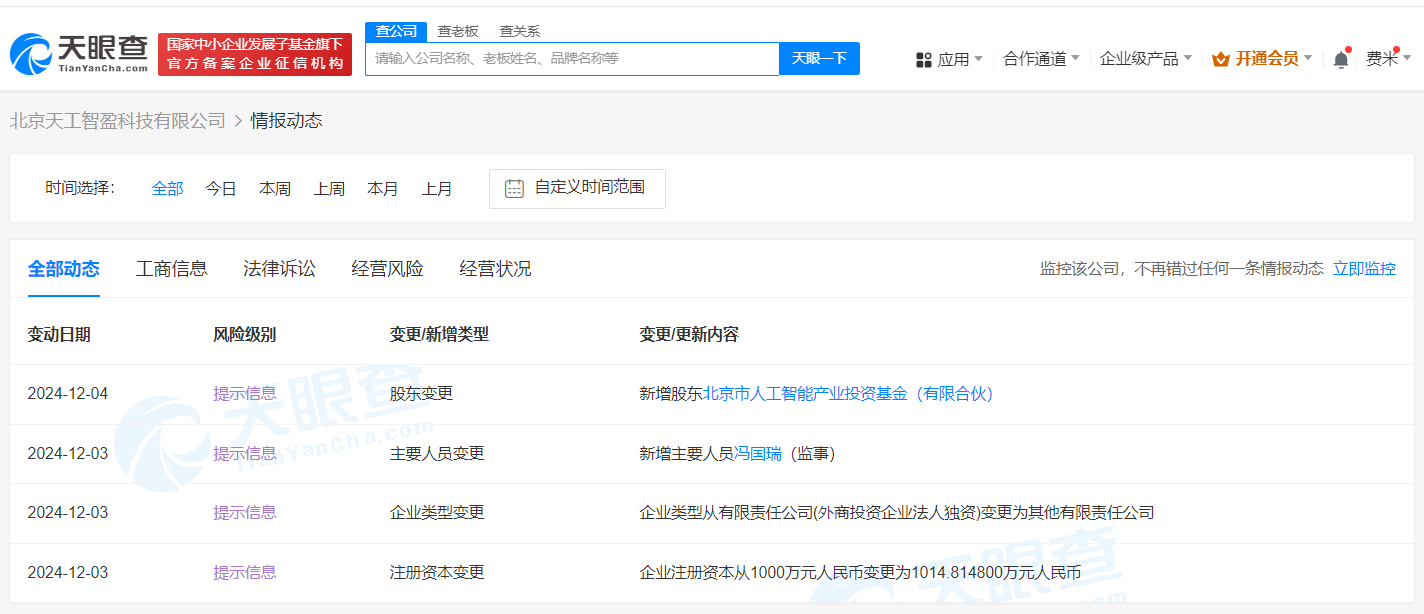
Task: Switch to the 全部动态 tab
Action: 64,268
